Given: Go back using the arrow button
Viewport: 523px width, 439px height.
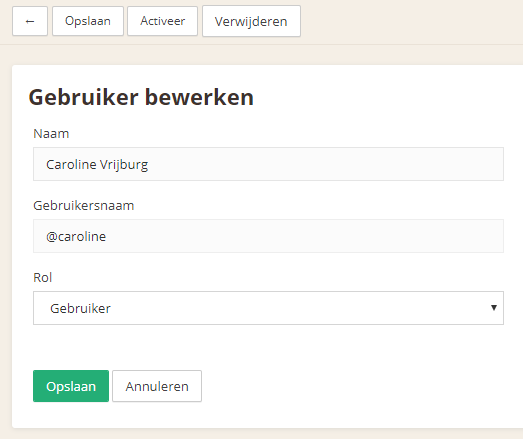Looking at the screenshot, I should point(30,21).
